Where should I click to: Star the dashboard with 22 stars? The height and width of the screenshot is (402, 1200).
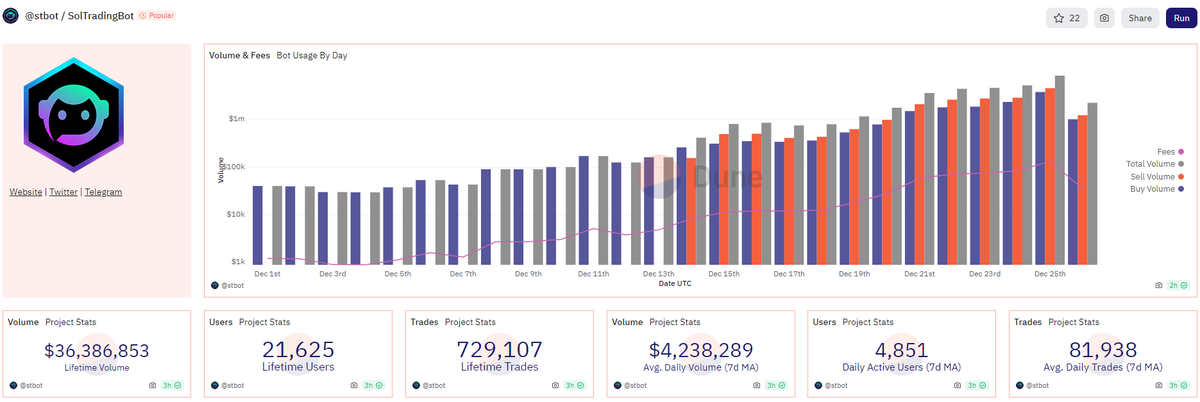(x=1065, y=18)
